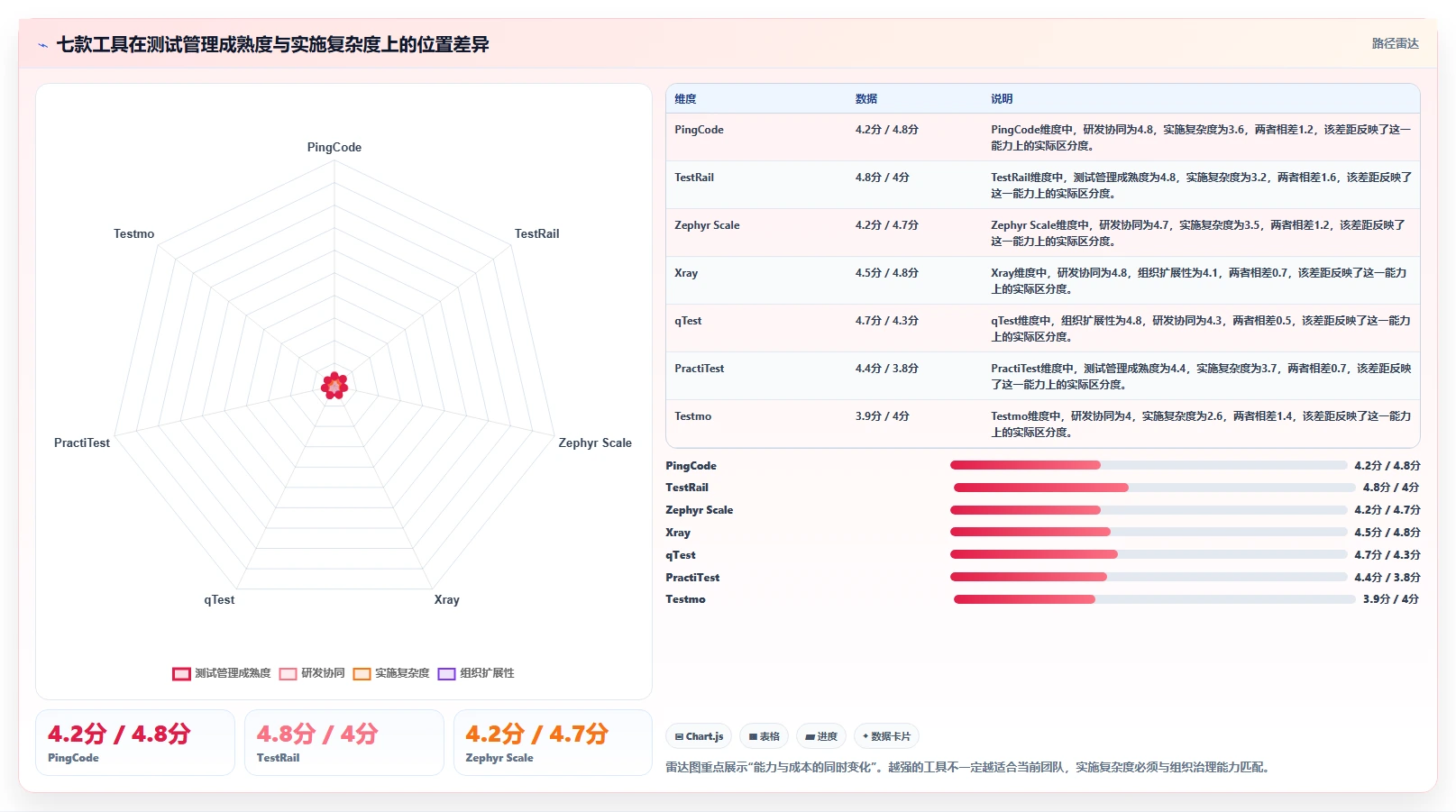Image resolution: width=1456 pixels, height=812 pixels.
Task: Click the Zephyr Scale radar axis label
Action: point(595,443)
